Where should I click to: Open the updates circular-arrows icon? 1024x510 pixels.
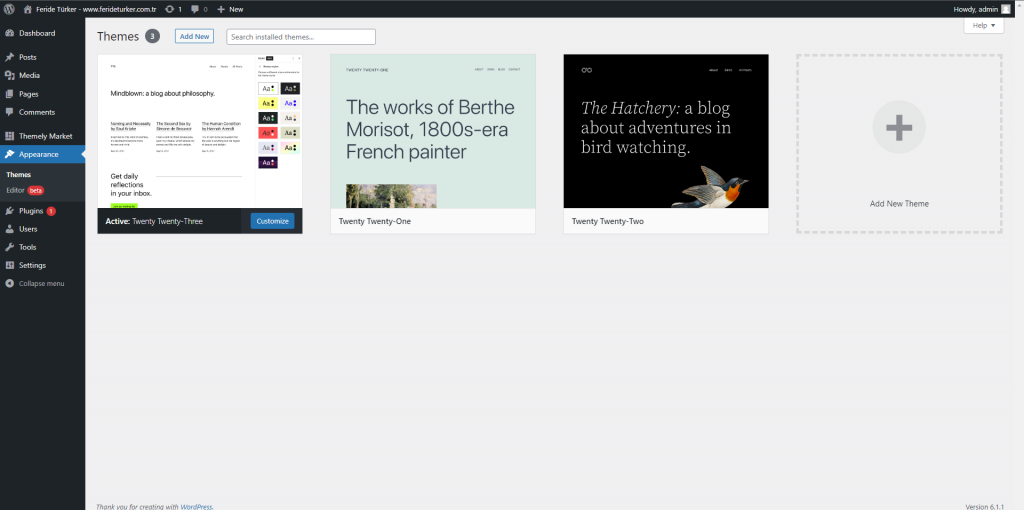coord(170,9)
